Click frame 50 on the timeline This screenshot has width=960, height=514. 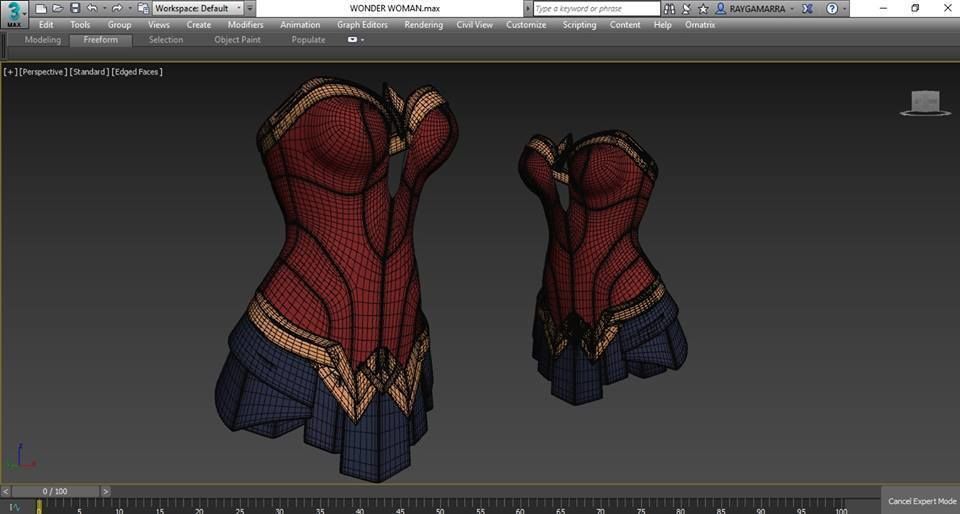click(x=440, y=508)
